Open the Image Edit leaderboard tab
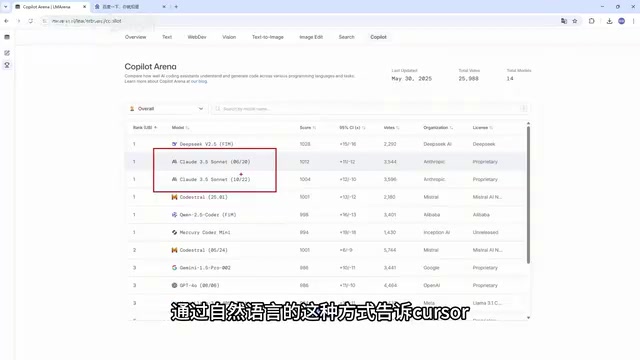 pyautogui.click(x=311, y=37)
